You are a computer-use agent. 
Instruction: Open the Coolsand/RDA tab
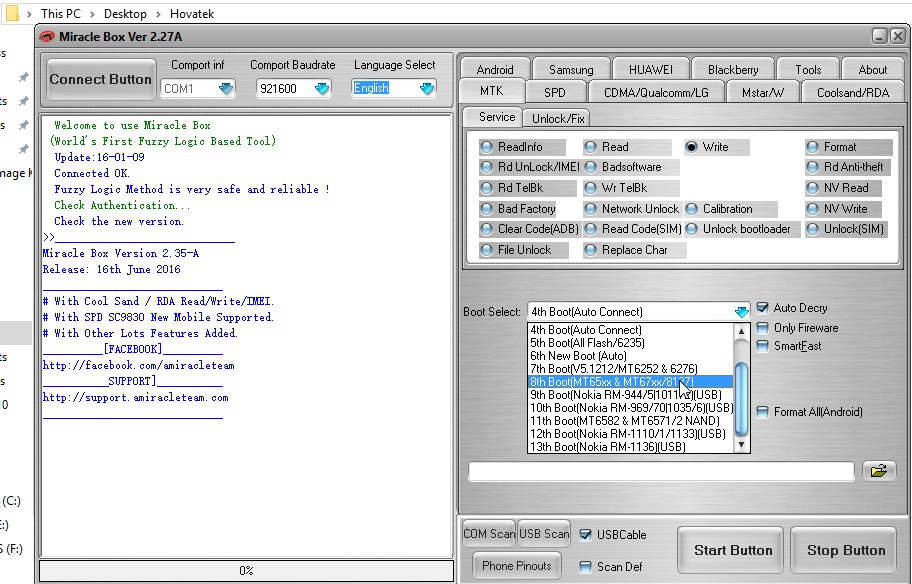pos(853,92)
